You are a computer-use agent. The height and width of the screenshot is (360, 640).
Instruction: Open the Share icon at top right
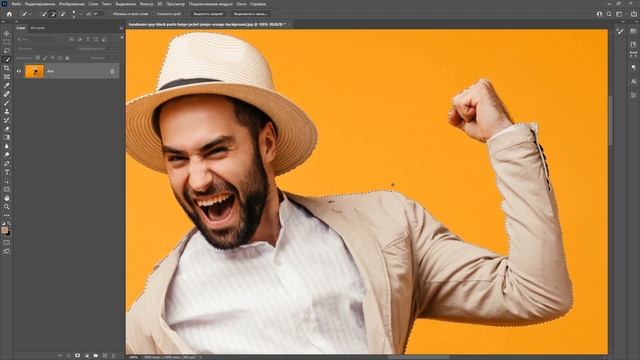pyautogui.click(x=634, y=14)
